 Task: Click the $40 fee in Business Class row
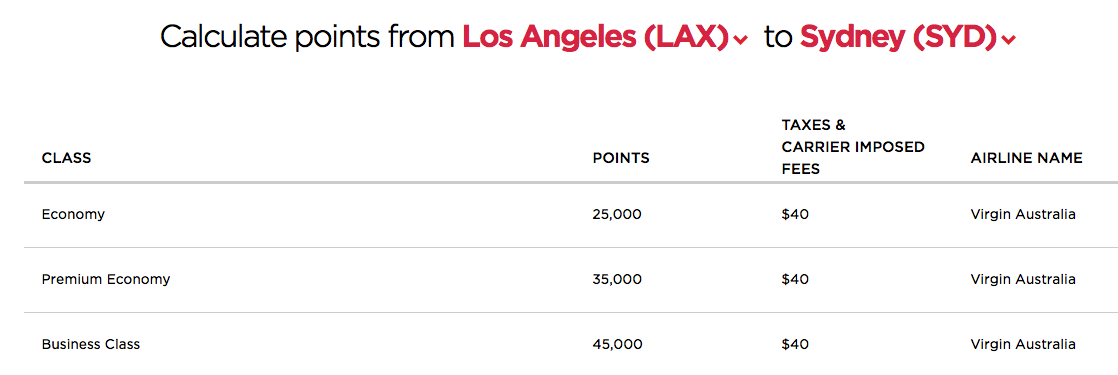coord(795,344)
